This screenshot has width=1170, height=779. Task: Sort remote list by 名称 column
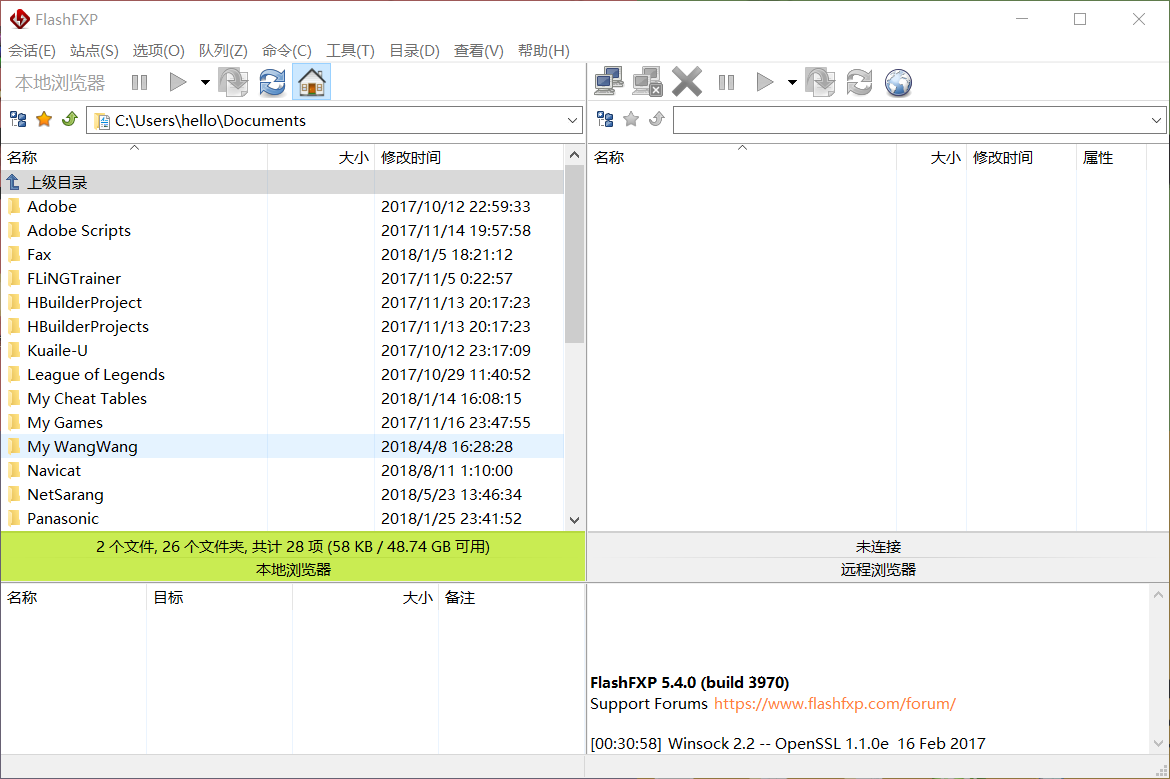[742, 157]
